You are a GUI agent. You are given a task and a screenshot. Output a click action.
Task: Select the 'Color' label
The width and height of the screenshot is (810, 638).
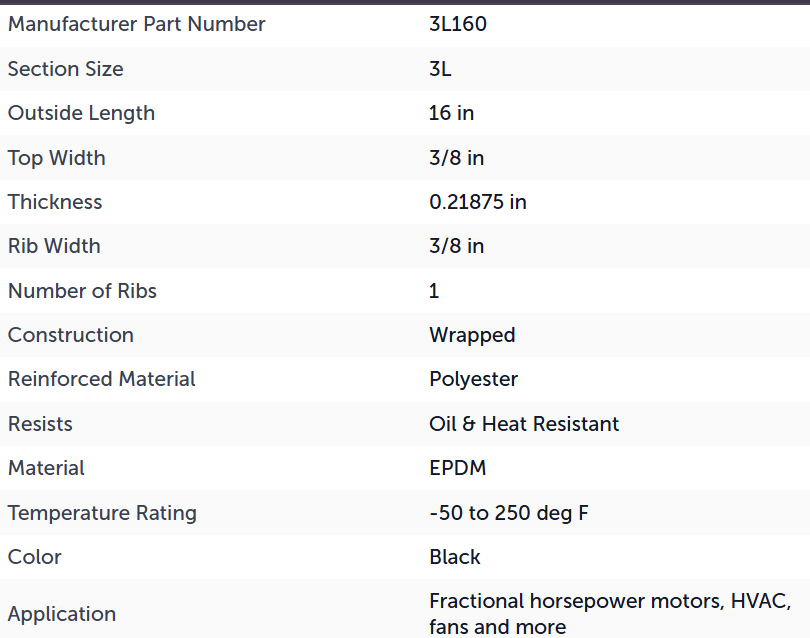35,557
